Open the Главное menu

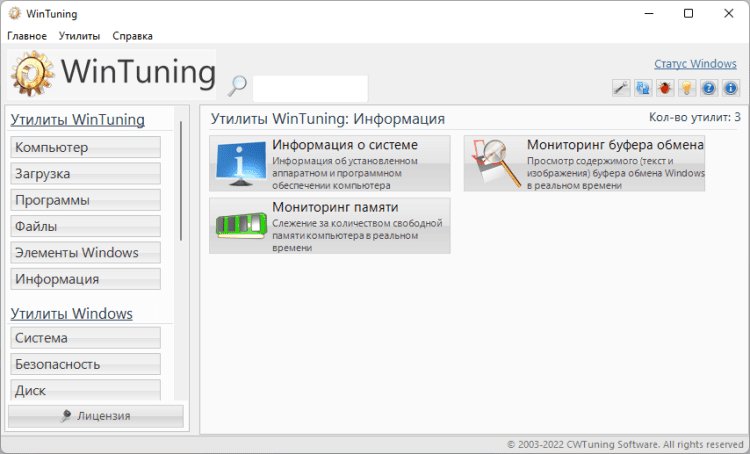pos(27,36)
